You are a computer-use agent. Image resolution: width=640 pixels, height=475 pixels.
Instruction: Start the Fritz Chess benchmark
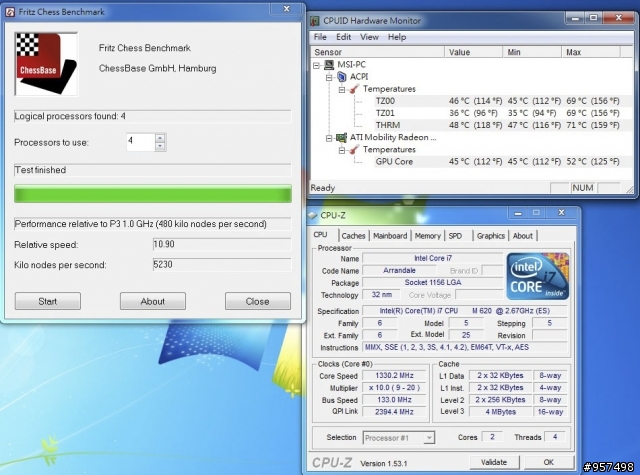[x=48, y=301]
